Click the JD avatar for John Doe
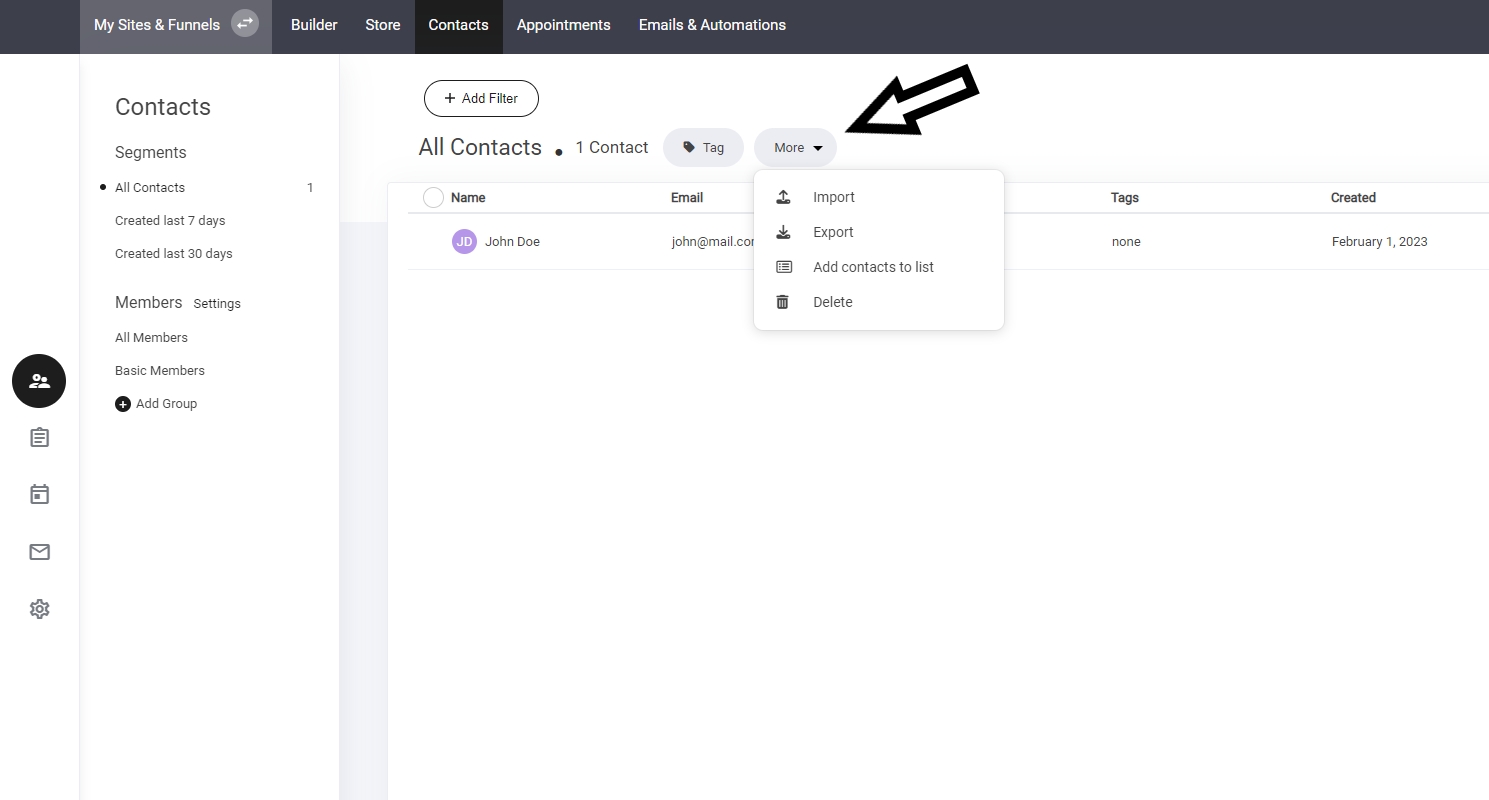 [x=464, y=241]
